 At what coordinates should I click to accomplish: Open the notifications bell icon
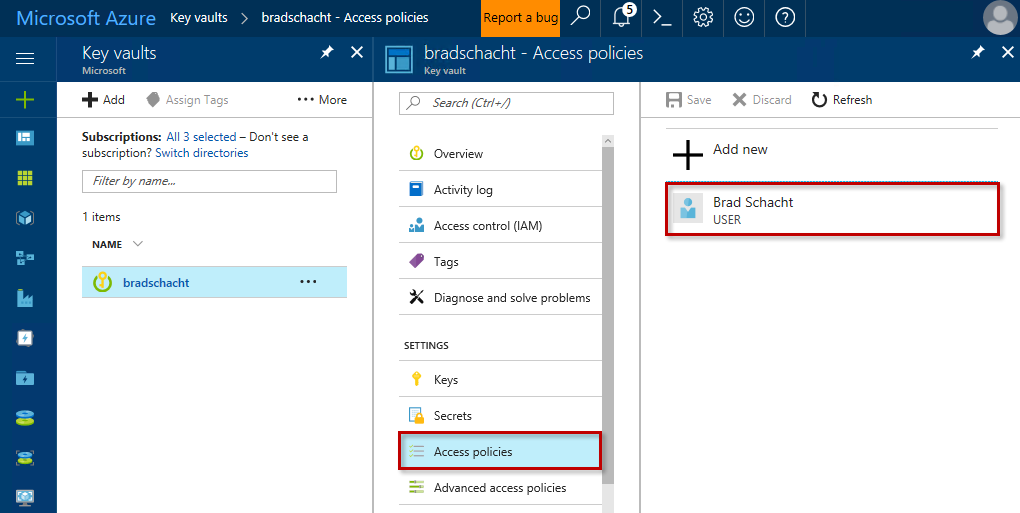(x=622, y=17)
